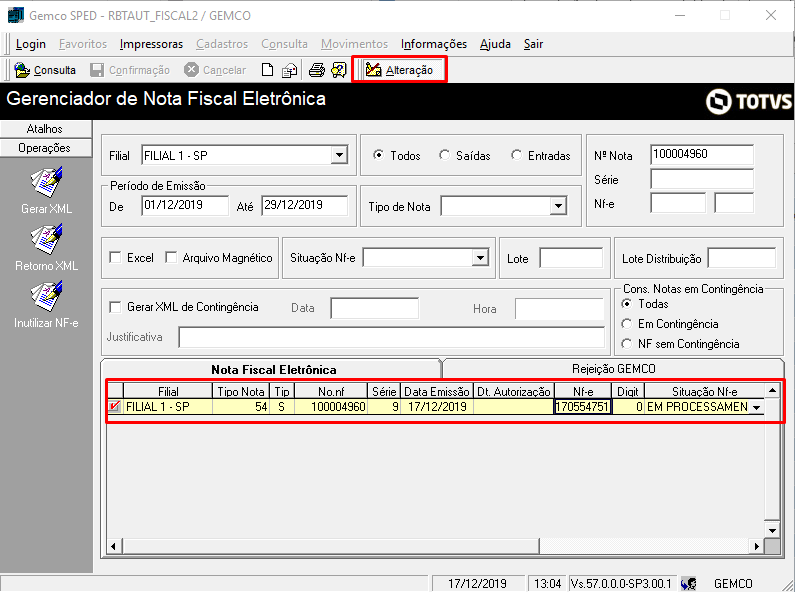Screen dimensions: 795x592
Task: Uncheck the FILIAL 1 - SP row checkbox
Action: [x=115, y=406]
